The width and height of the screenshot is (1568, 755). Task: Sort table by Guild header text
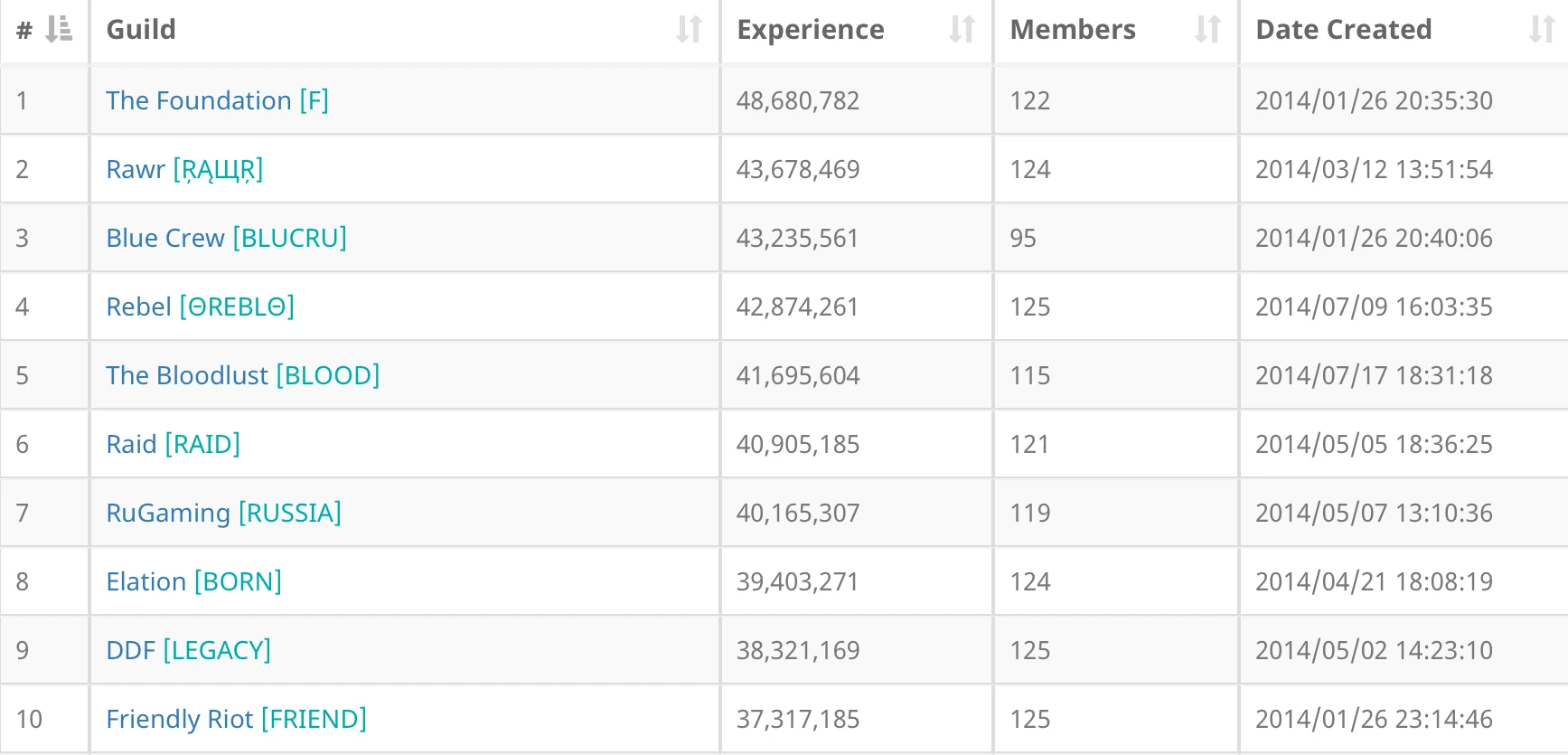[x=141, y=29]
